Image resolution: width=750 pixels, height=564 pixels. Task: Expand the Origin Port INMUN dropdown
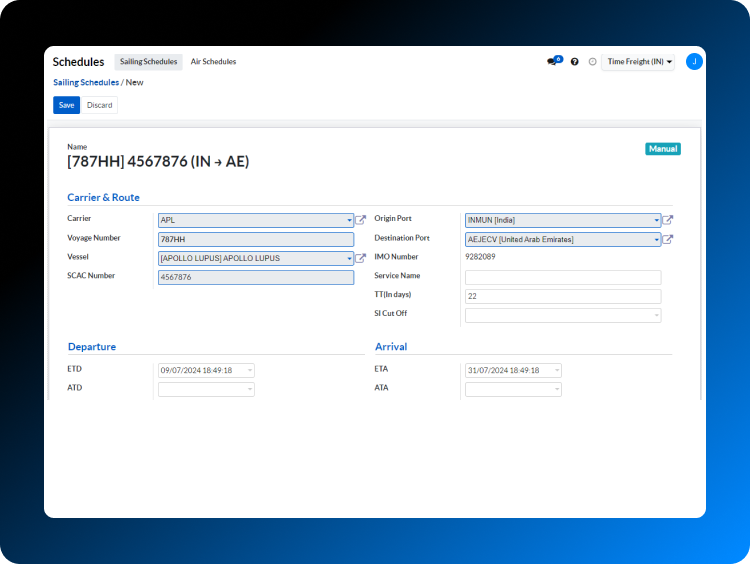(x=656, y=220)
